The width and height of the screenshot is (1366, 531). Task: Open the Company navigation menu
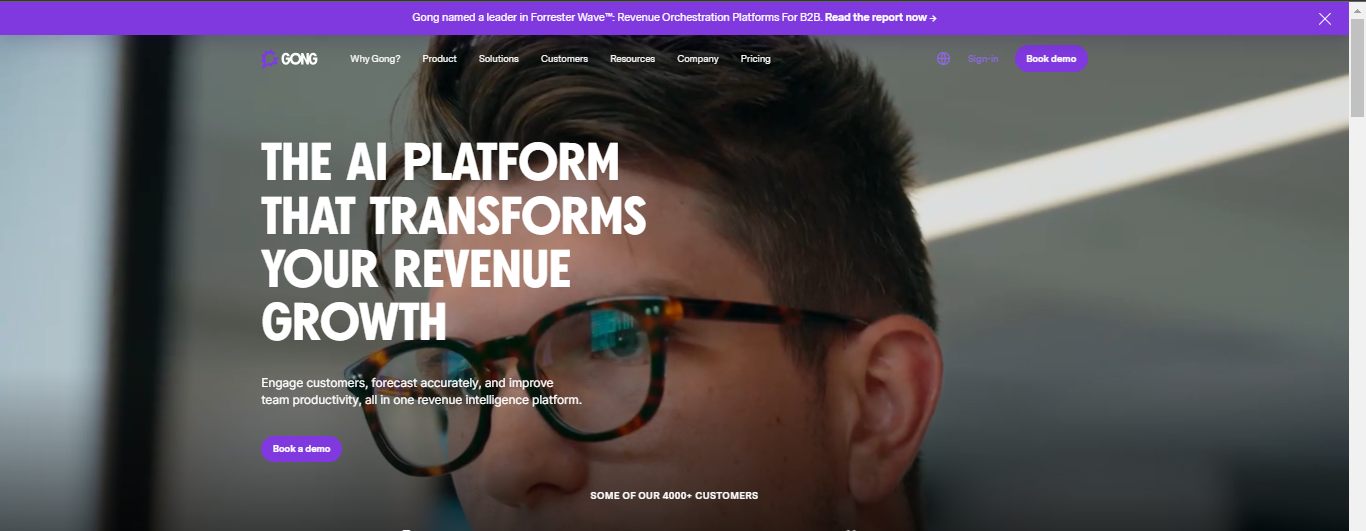pyautogui.click(x=698, y=59)
